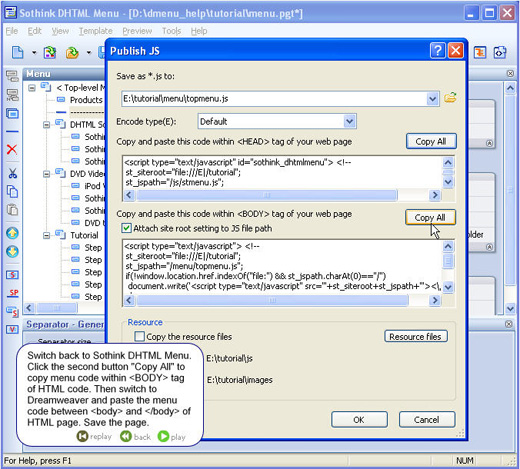Close the Separator panel with X icon

tap(509, 324)
